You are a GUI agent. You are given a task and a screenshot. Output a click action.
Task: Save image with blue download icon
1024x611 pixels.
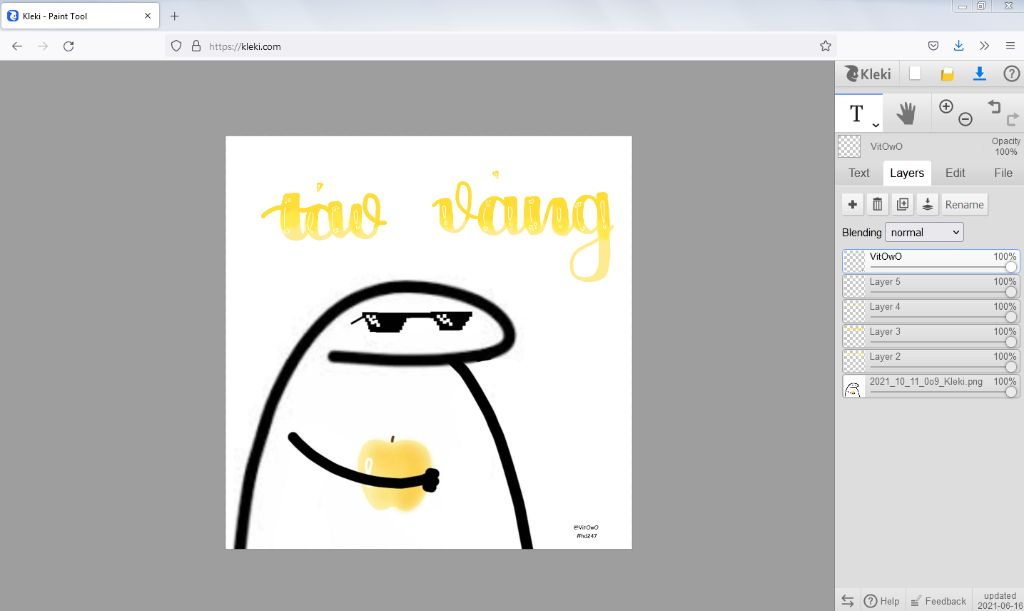pyautogui.click(x=979, y=74)
